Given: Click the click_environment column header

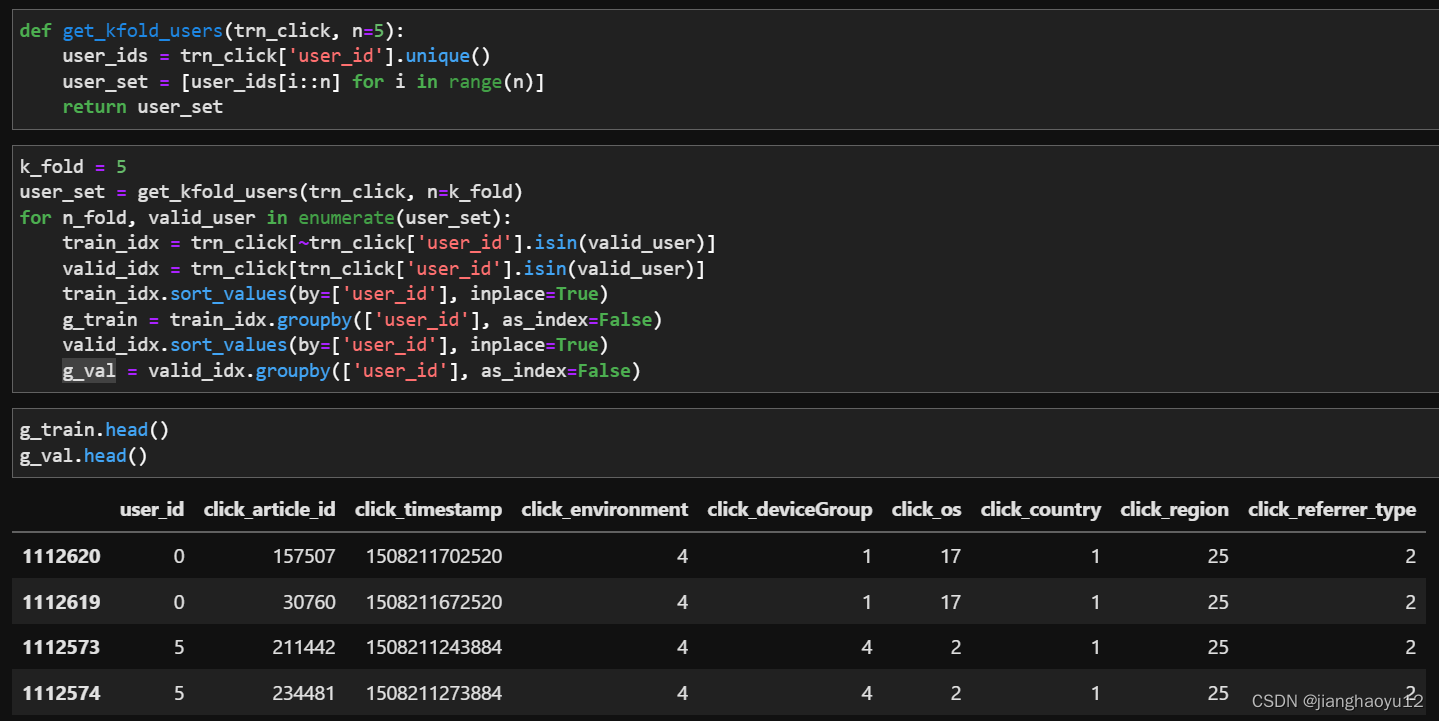Looking at the screenshot, I should coord(605,510).
